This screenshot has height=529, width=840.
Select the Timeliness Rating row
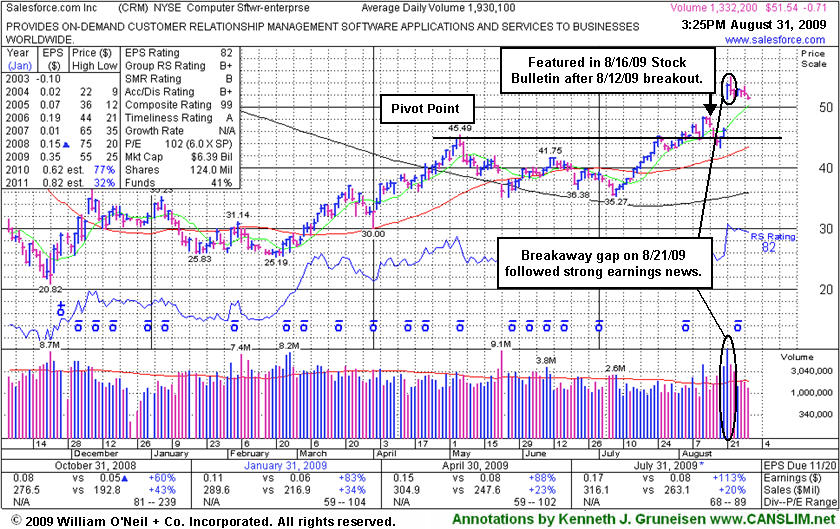click(179, 117)
